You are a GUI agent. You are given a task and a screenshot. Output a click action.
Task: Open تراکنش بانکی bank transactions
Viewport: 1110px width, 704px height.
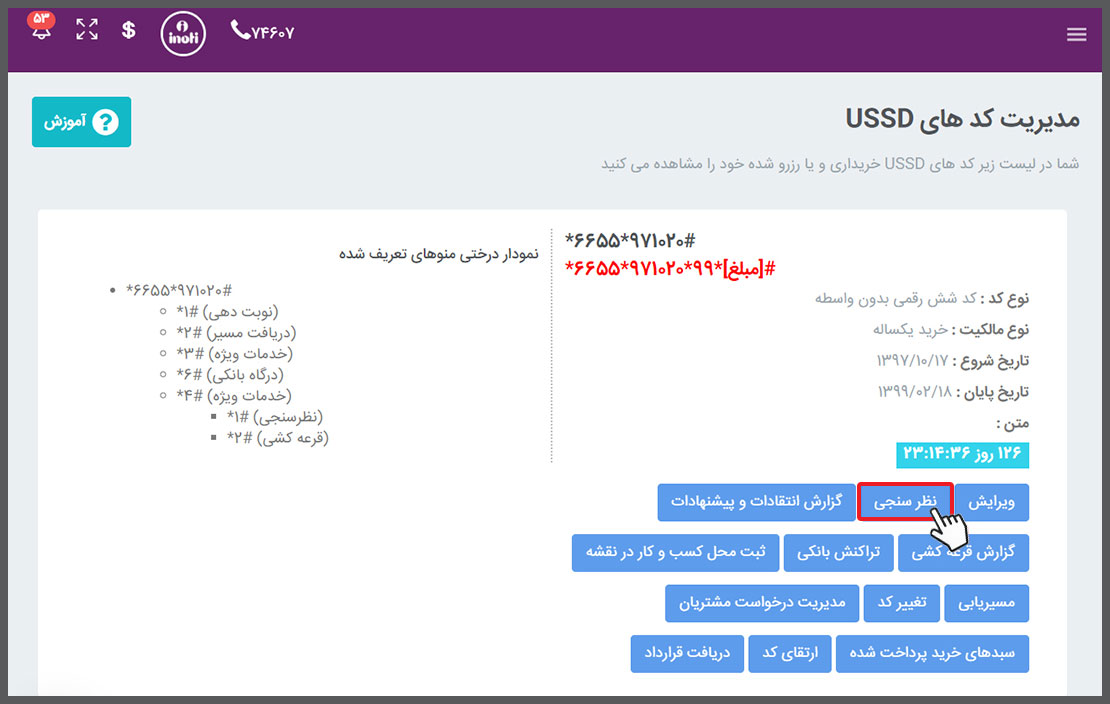[x=839, y=552]
